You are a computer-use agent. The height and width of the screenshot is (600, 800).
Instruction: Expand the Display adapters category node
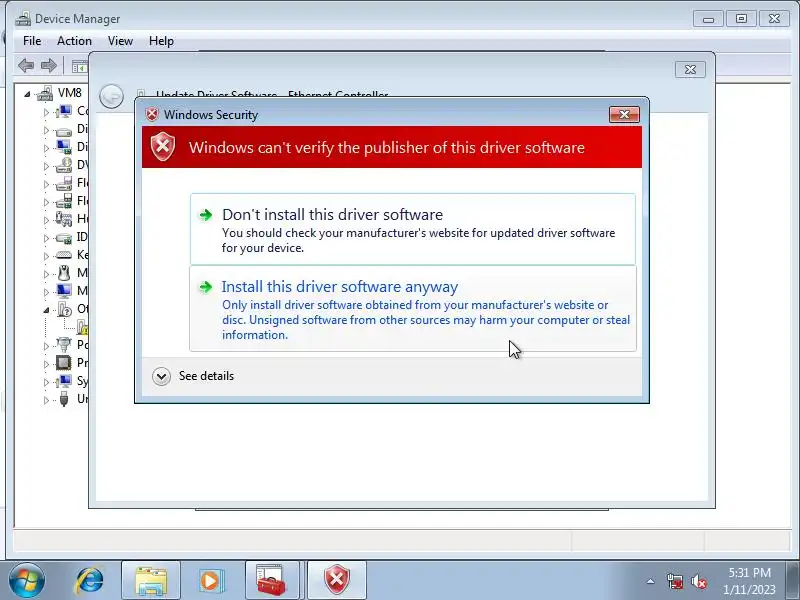pyautogui.click(x=46, y=148)
